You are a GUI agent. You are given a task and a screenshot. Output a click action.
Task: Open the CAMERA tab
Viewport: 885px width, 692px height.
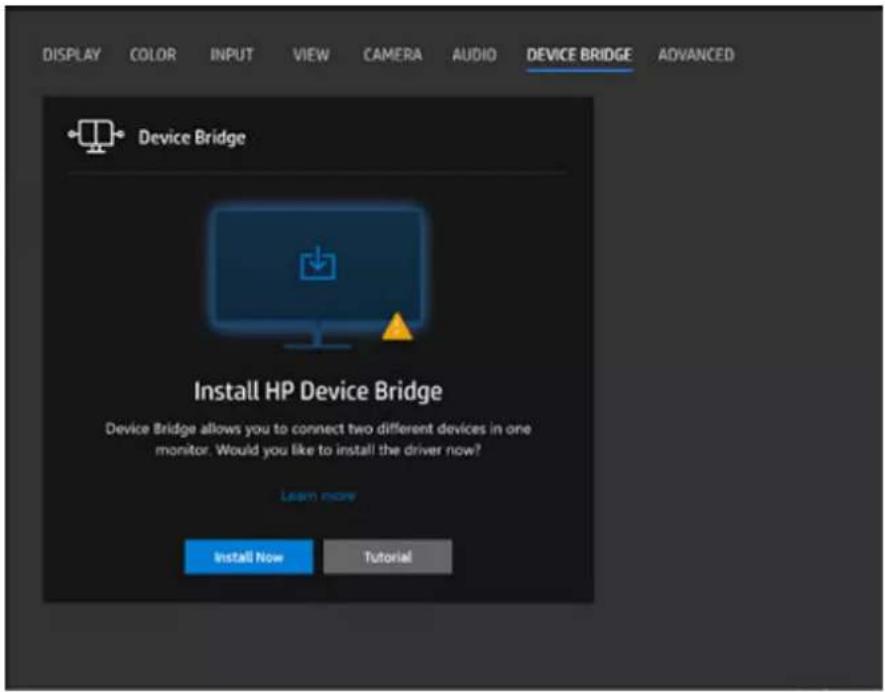tap(392, 55)
